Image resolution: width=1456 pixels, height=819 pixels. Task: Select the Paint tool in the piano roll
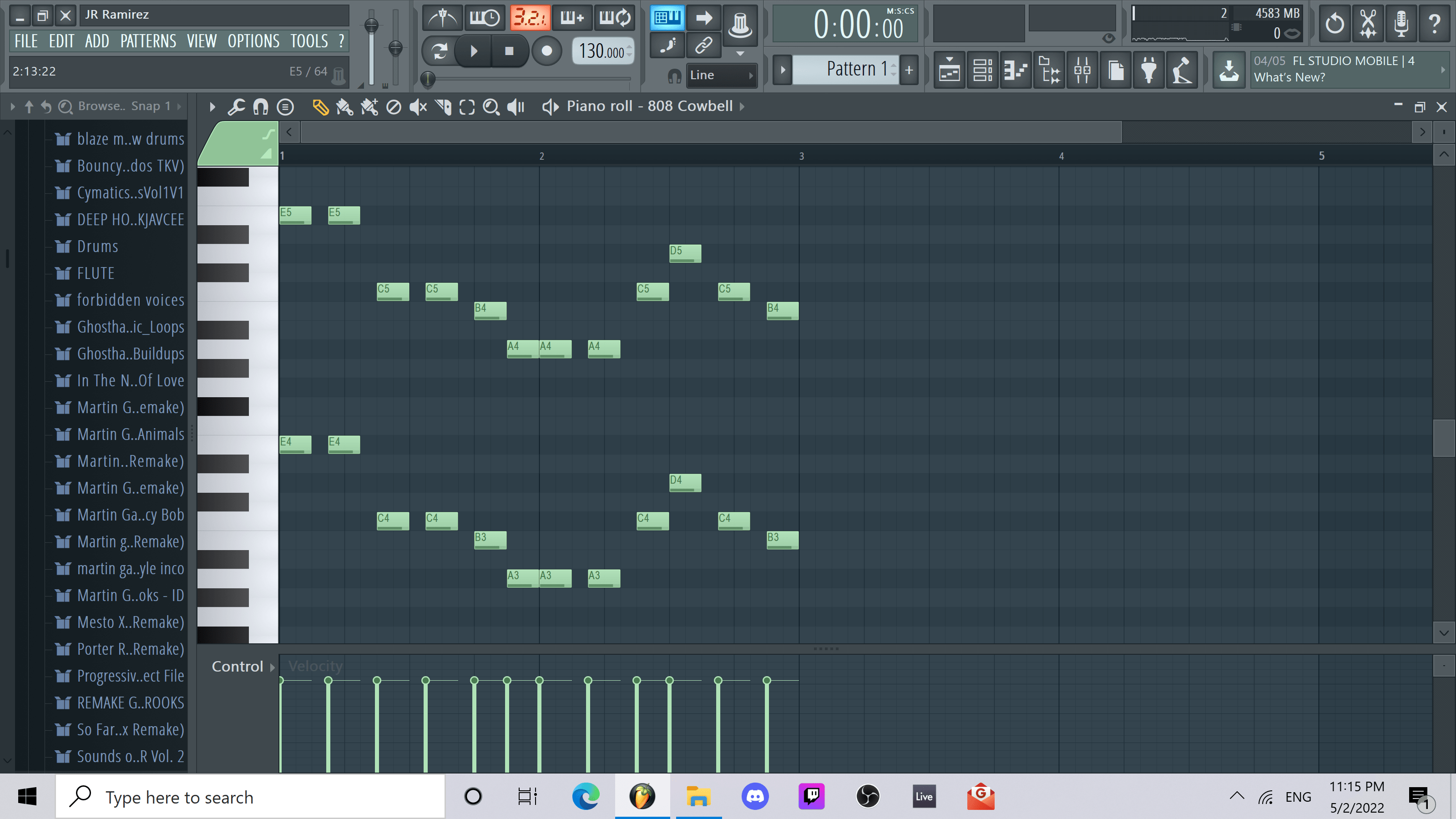click(x=345, y=107)
